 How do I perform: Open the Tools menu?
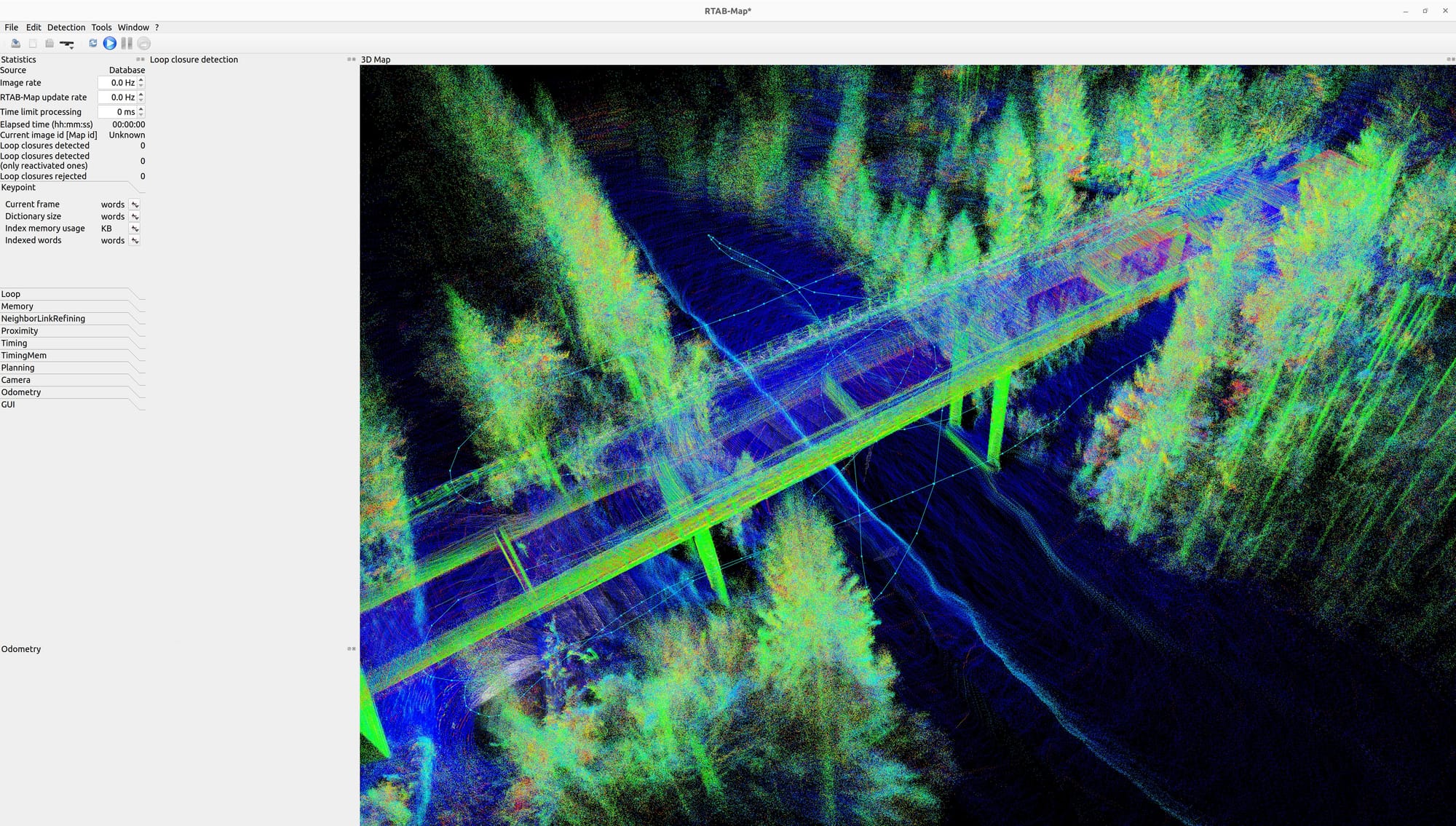coord(101,28)
